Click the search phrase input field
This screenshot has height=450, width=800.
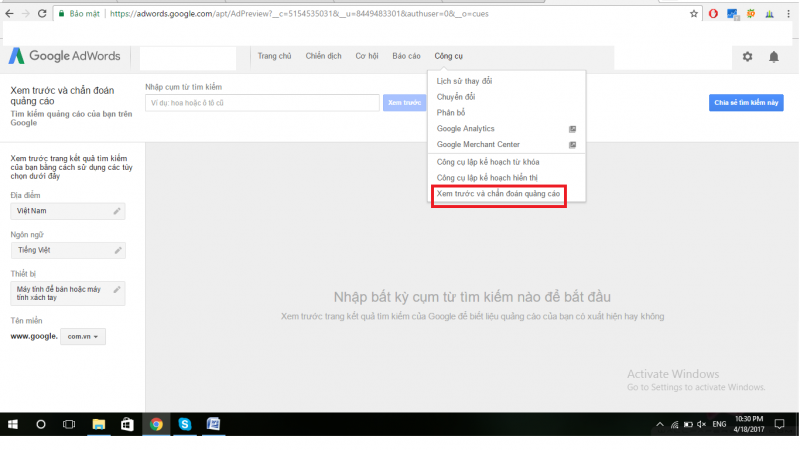[262, 103]
